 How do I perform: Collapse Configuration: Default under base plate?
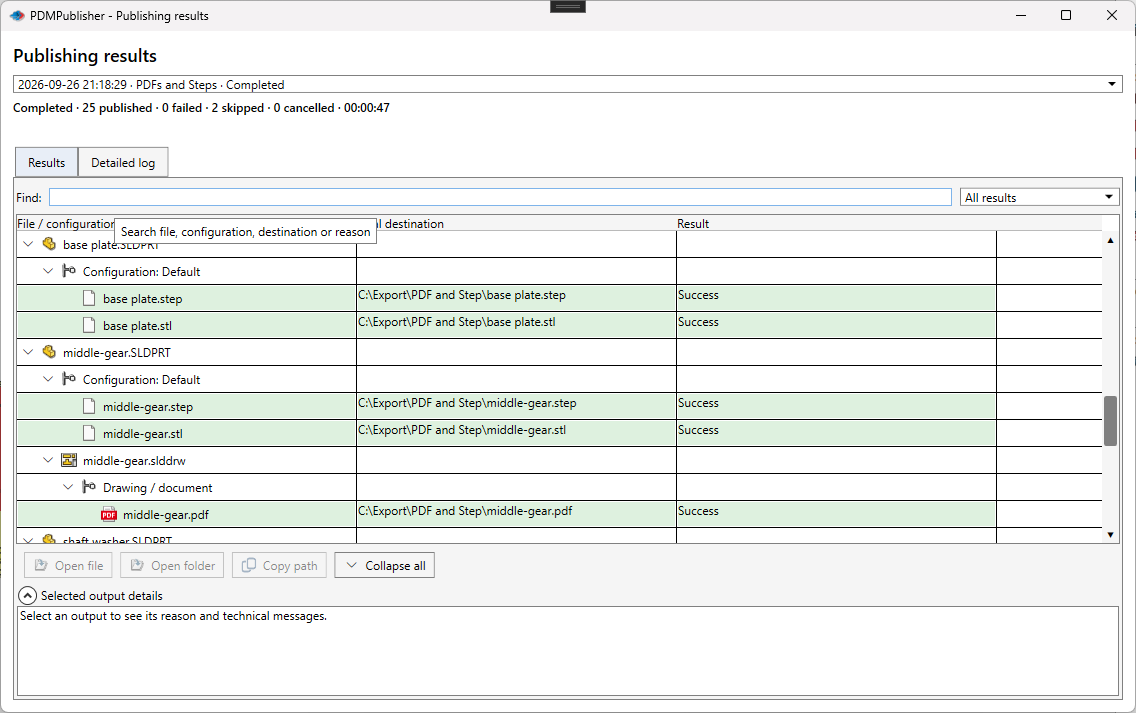pos(48,271)
